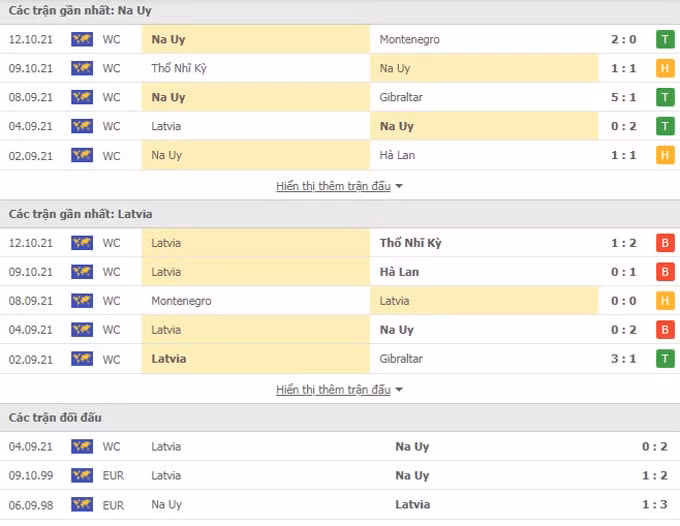Click the green T badge for Na Uy 5:1 Gibraltar
The width and height of the screenshot is (680, 526).
[665, 97]
